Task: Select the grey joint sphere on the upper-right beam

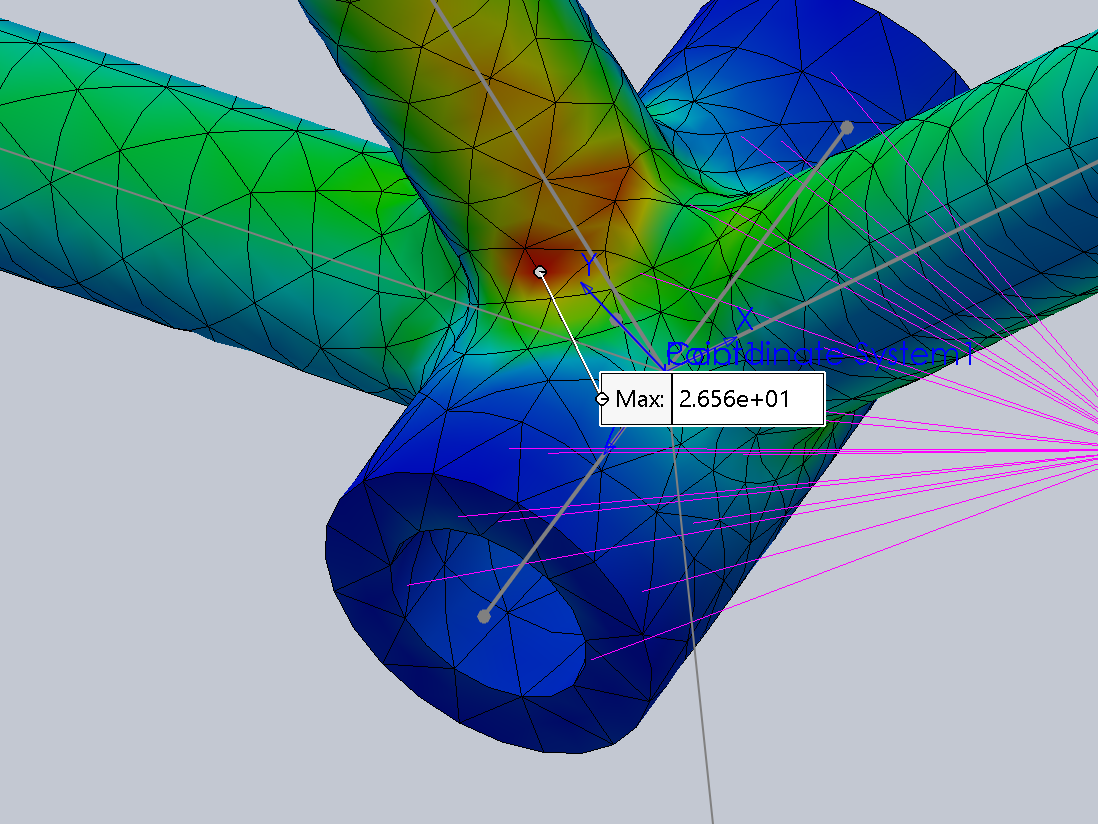Action: pos(848,127)
